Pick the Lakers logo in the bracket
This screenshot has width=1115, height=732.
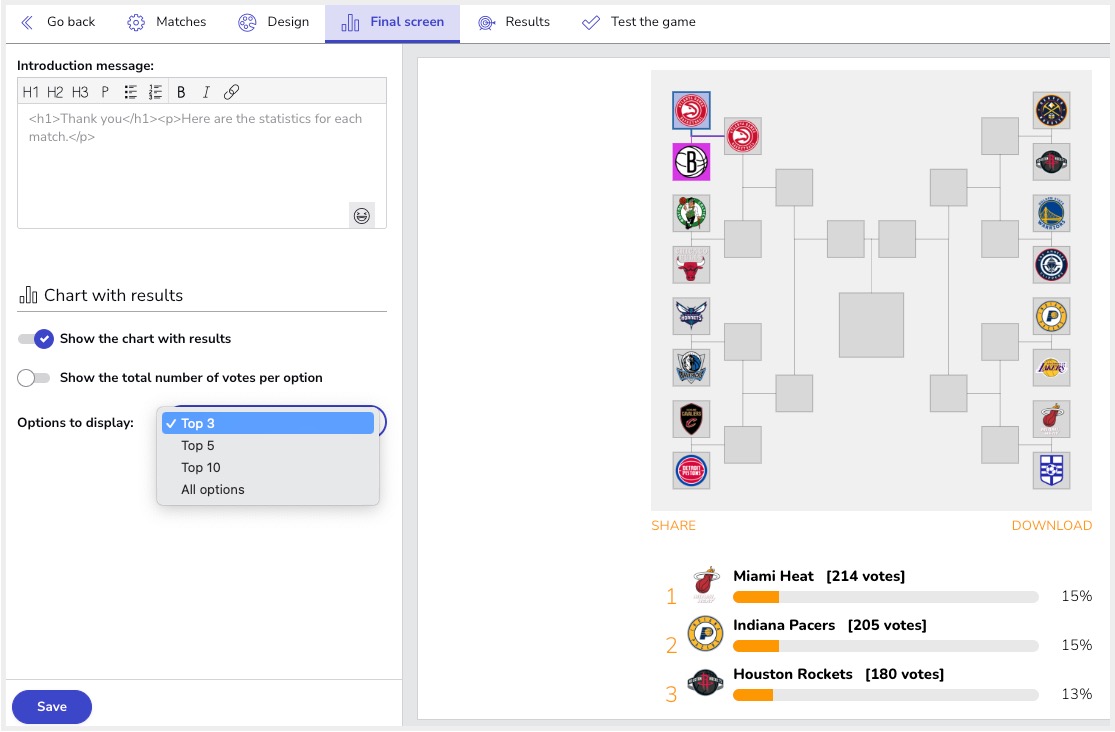(1052, 367)
